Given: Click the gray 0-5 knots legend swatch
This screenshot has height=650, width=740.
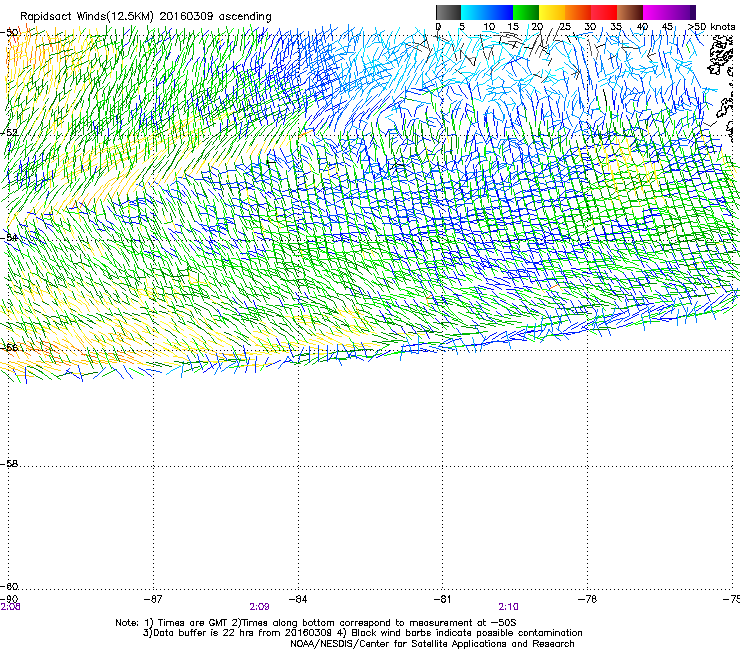Looking at the screenshot, I should [x=448, y=12].
